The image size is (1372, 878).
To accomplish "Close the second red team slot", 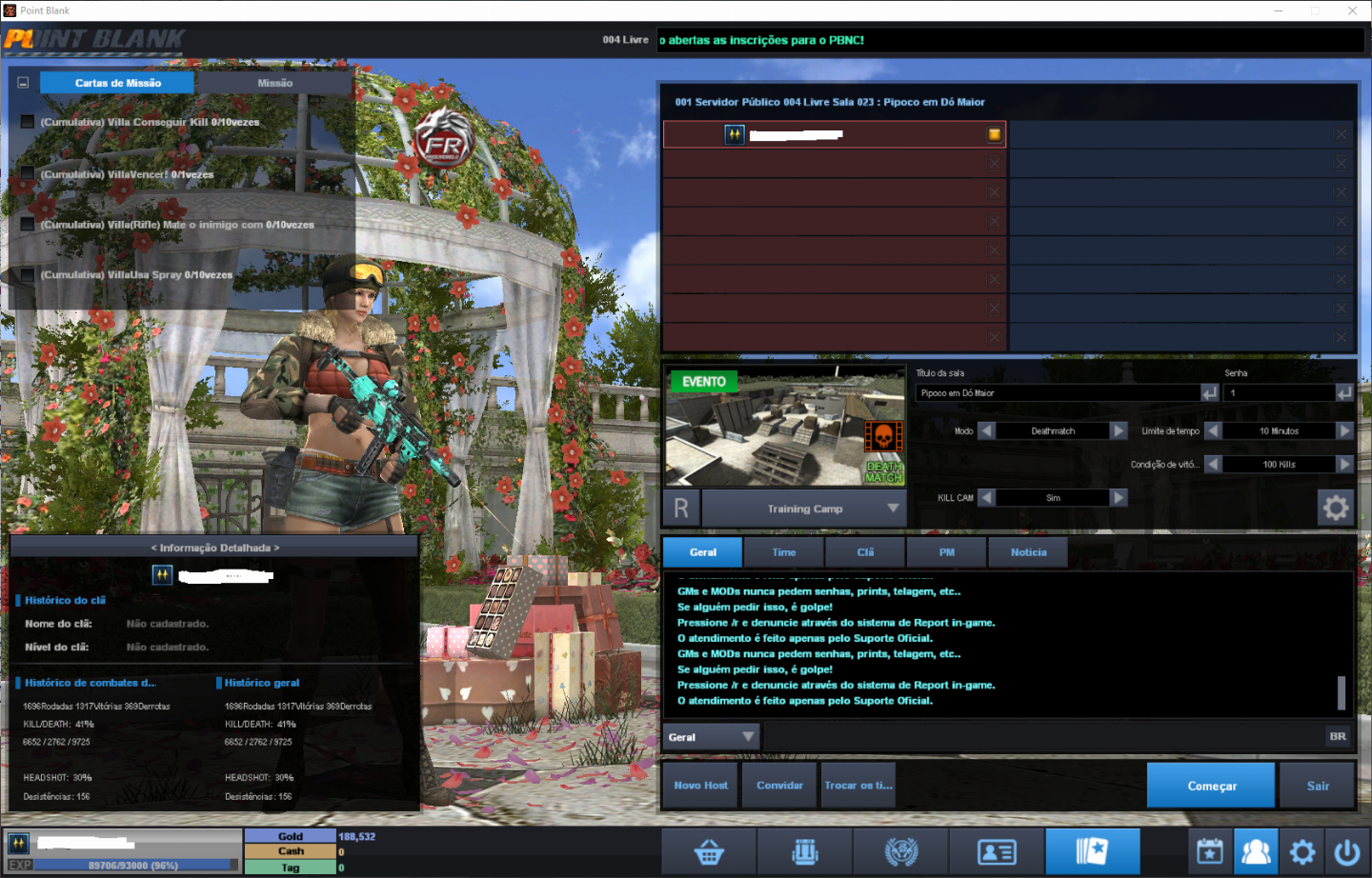I will pos(994,163).
